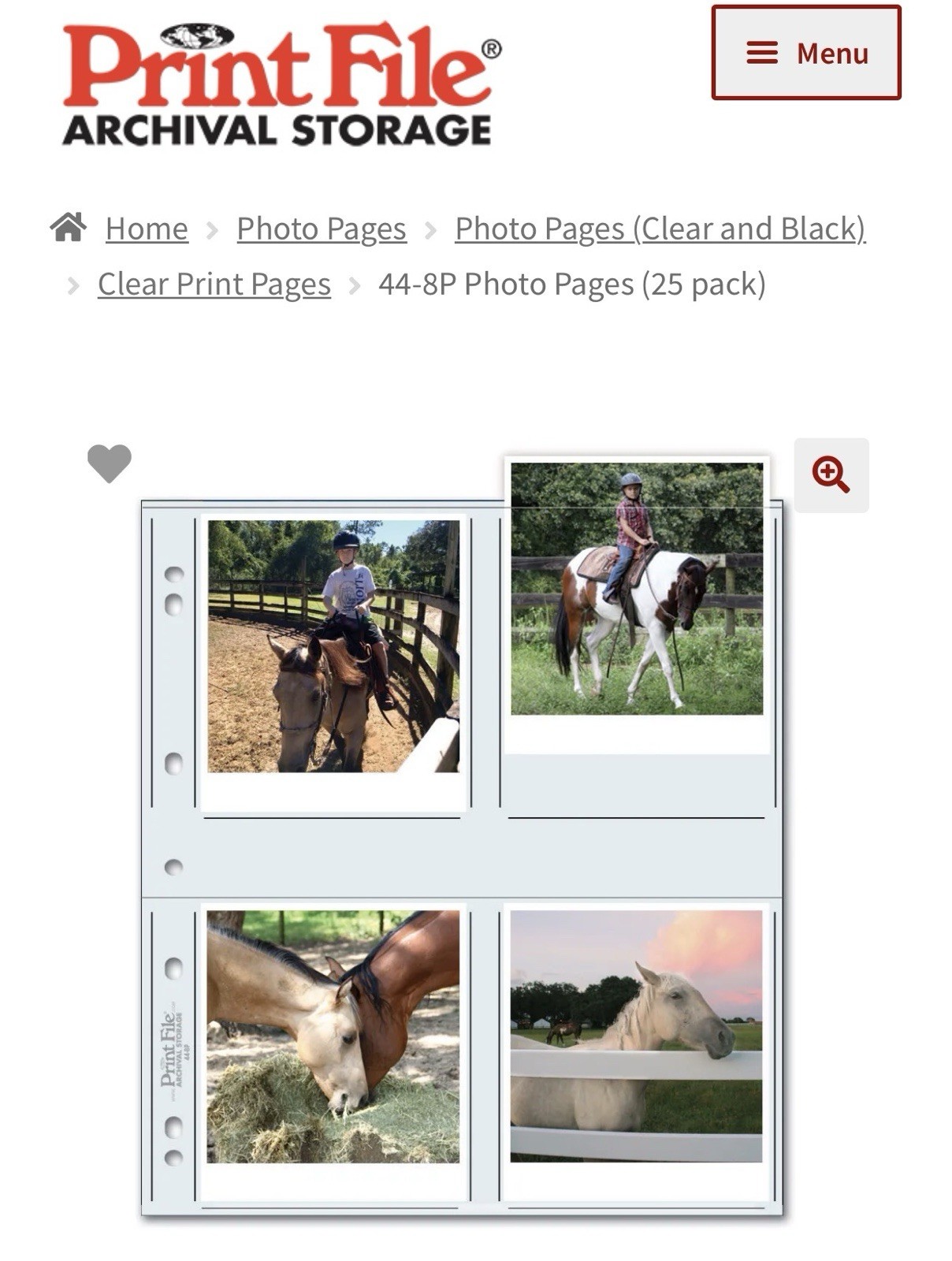952x1261 pixels.
Task: Open Photo Pages (Clear and Black) link
Action: [660, 229]
